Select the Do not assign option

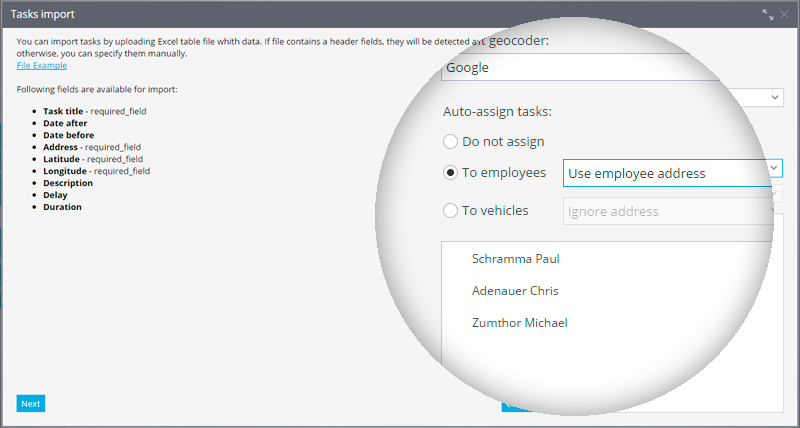(451, 142)
